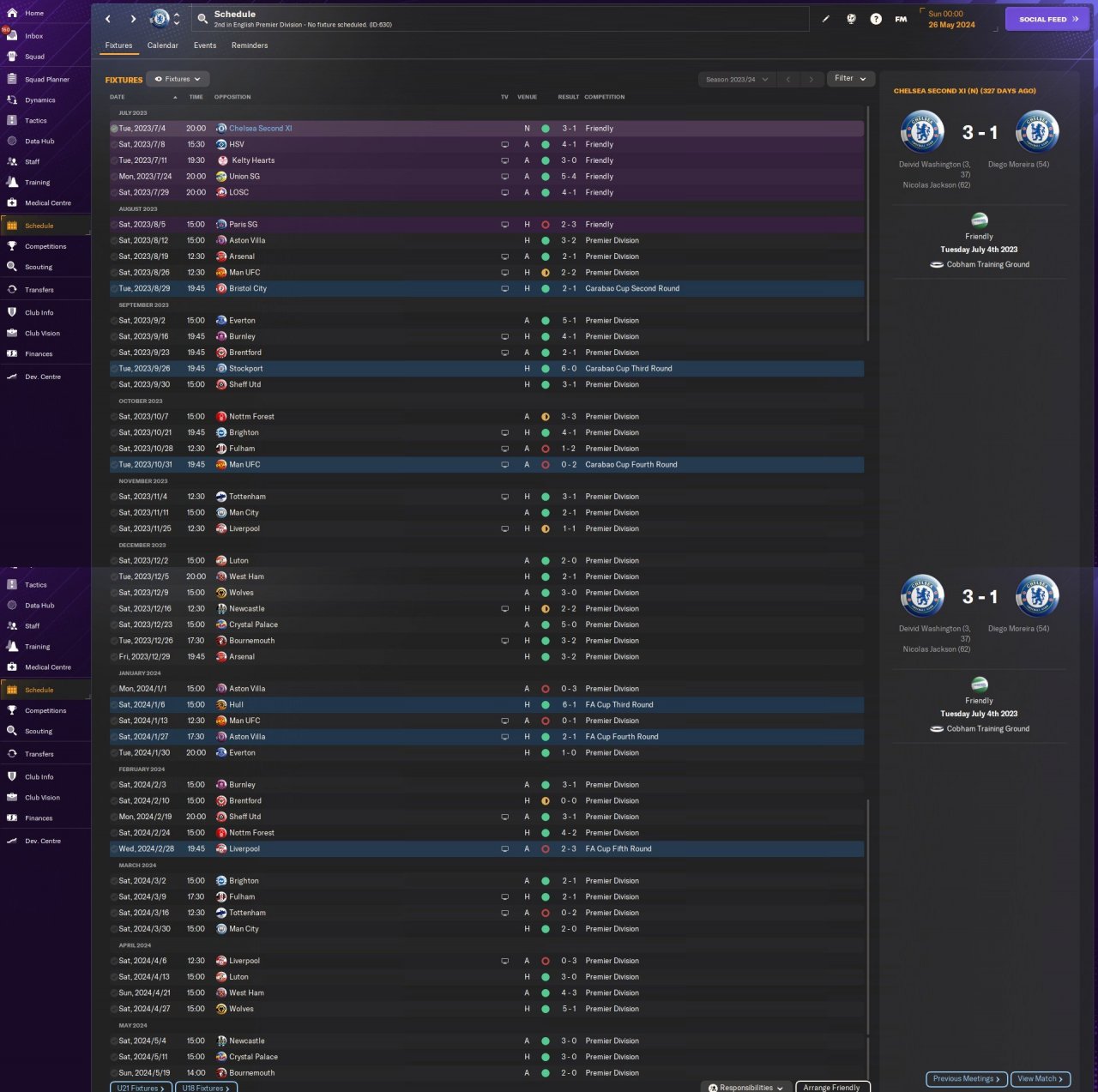This screenshot has width=1098, height=1092.
Task: Open Previous Meetings
Action: (x=967, y=1079)
